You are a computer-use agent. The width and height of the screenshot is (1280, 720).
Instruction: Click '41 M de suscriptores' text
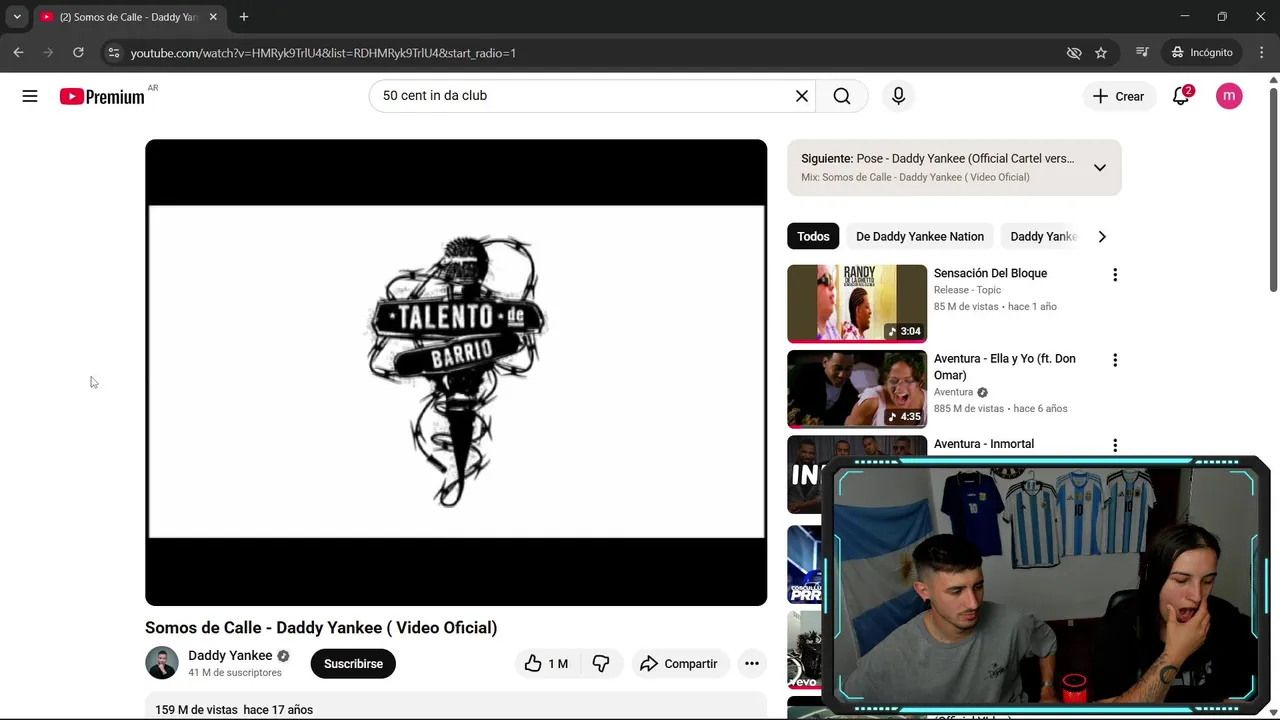pyautogui.click(x=235, y=673)
